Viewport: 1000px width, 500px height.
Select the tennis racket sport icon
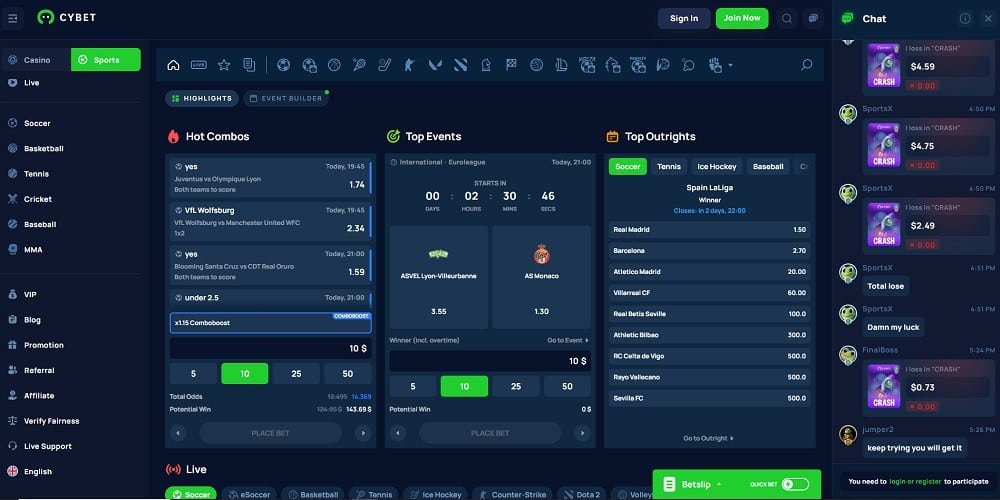tap(359, 65)
